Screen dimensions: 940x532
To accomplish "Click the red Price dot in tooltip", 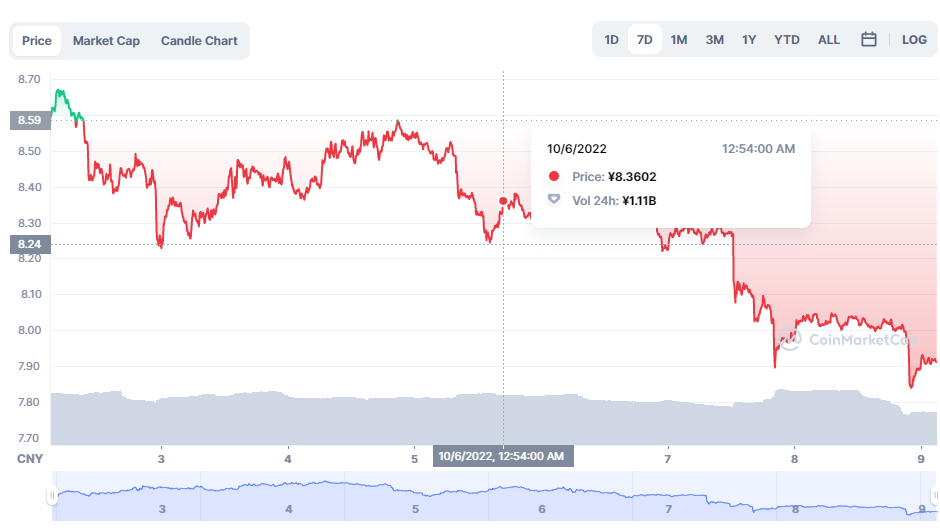I will click(554, 177).
